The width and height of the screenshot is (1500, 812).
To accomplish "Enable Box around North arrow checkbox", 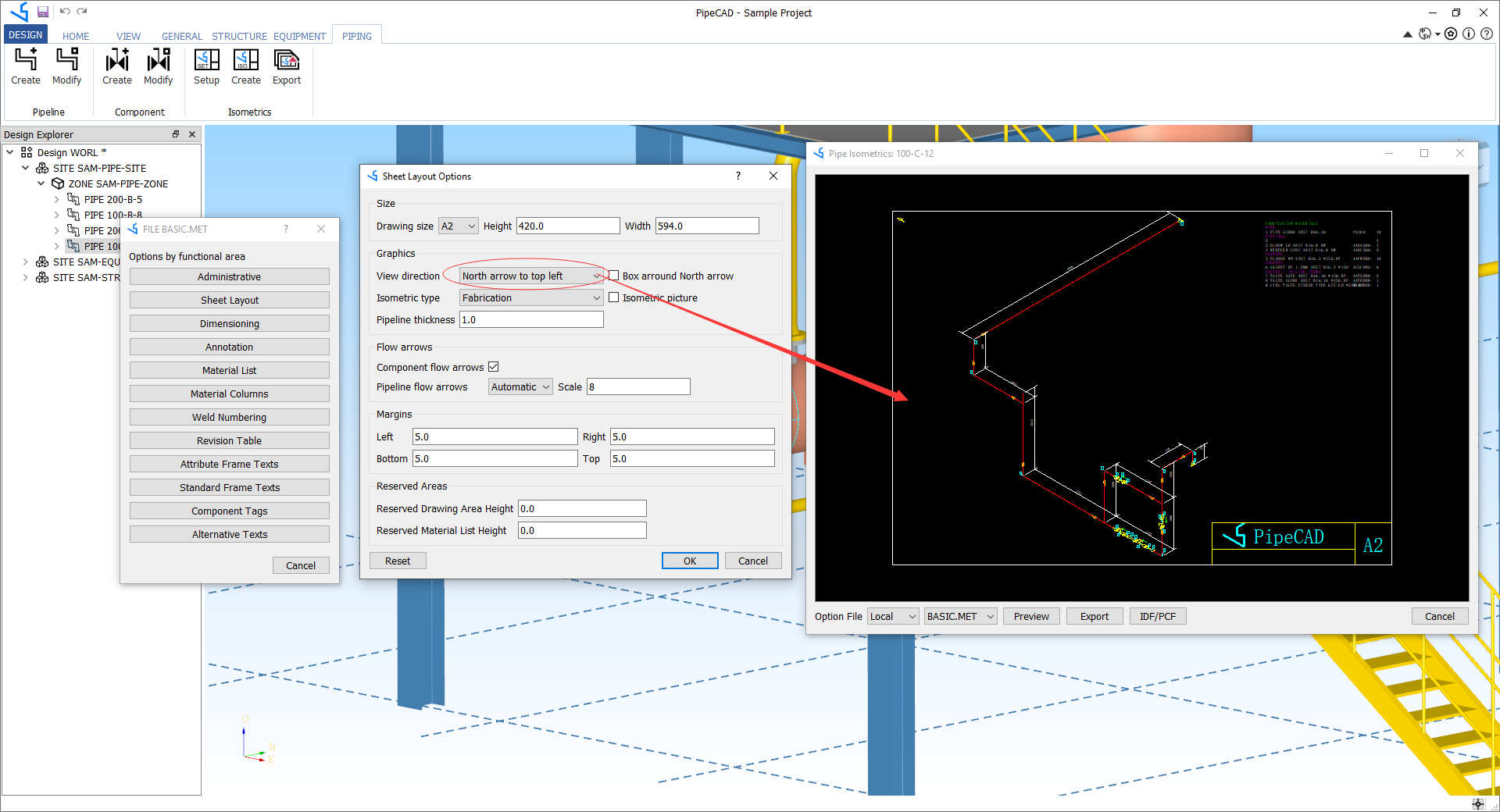I will (614, 276).
